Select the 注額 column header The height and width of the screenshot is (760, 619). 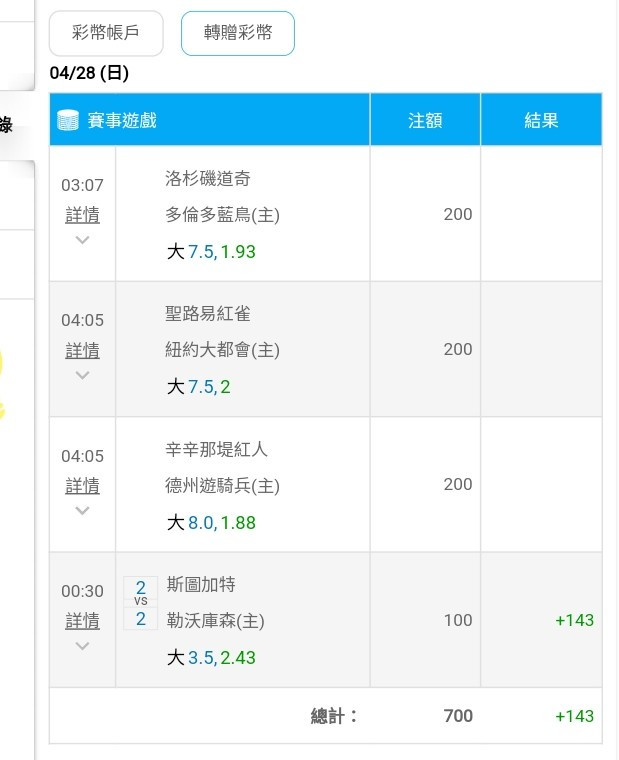click(x=425, y=120)
